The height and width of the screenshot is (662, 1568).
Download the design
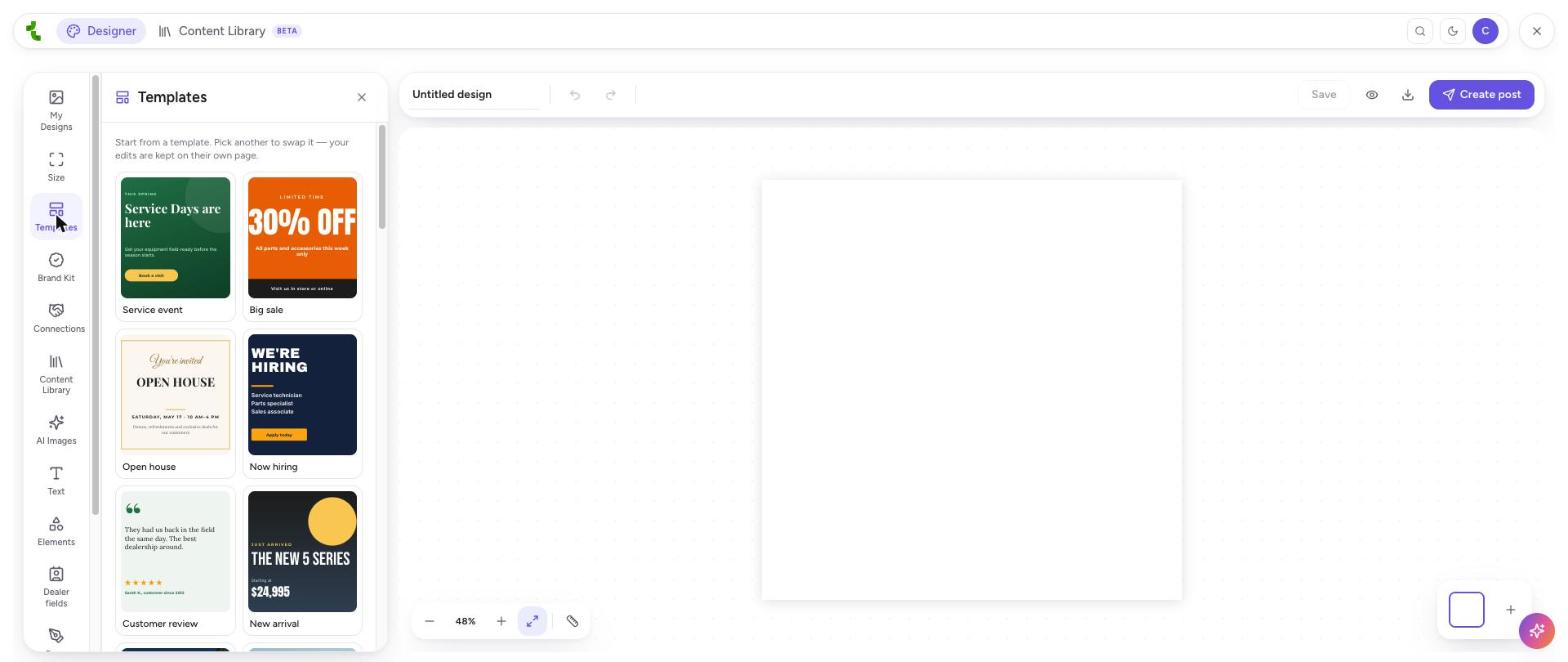[1408, 95]
